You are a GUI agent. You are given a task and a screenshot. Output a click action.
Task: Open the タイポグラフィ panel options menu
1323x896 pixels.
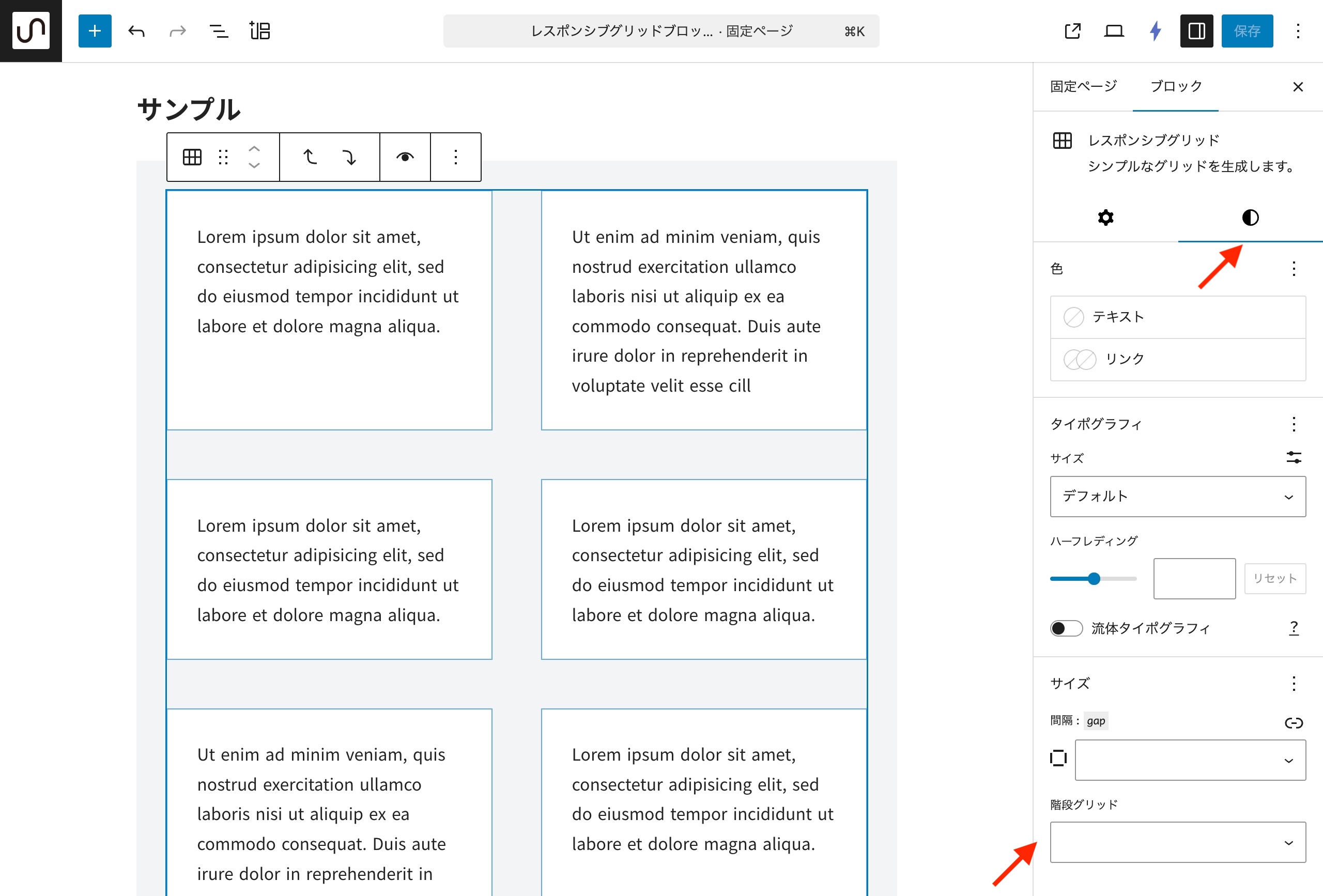(x=1294, y=424)
